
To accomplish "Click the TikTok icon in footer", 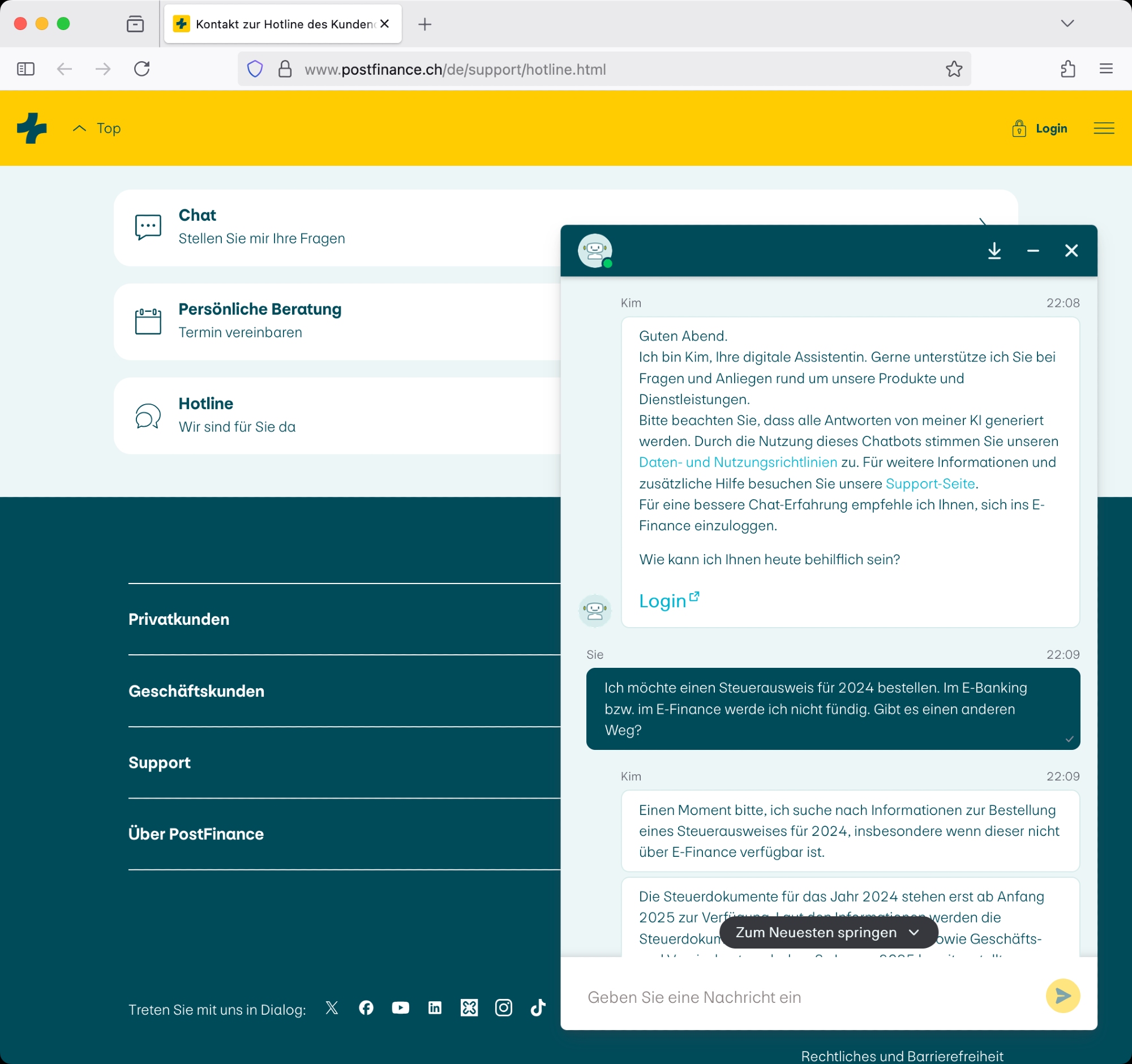I will click(x=538, y=1008).
